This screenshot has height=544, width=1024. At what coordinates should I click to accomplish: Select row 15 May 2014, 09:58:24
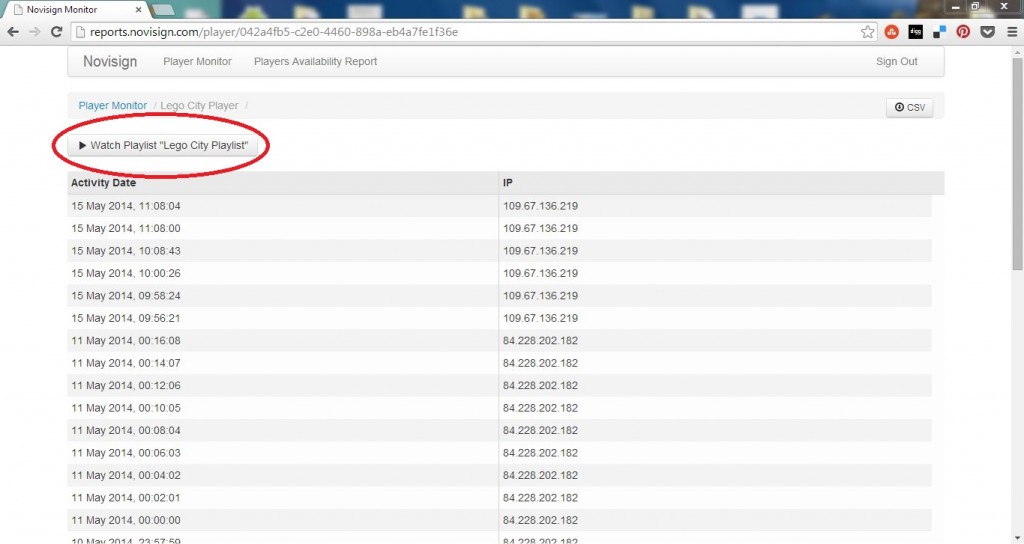(x=500, y=295)
